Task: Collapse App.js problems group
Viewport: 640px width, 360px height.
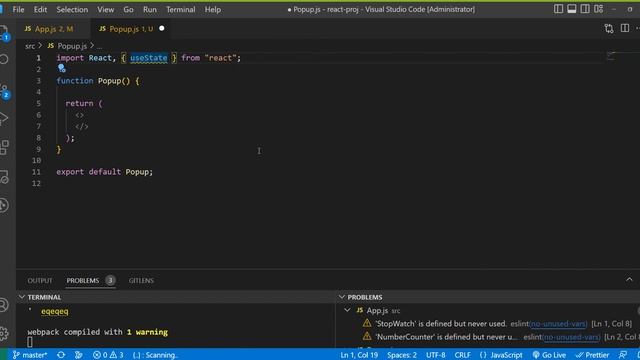Action: [x=347, y=310]
